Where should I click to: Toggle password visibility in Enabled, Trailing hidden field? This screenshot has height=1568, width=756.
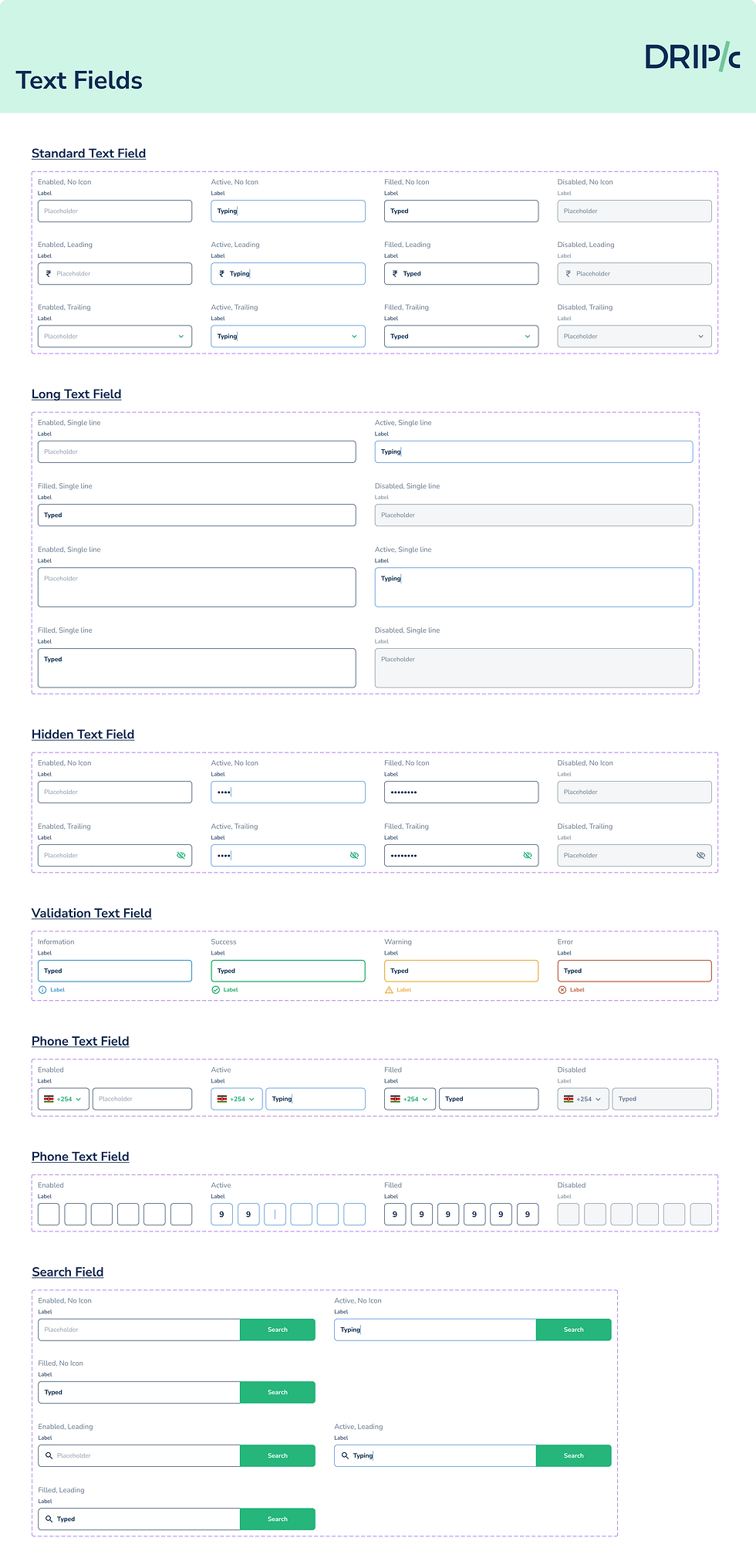(x=181, y=856)
